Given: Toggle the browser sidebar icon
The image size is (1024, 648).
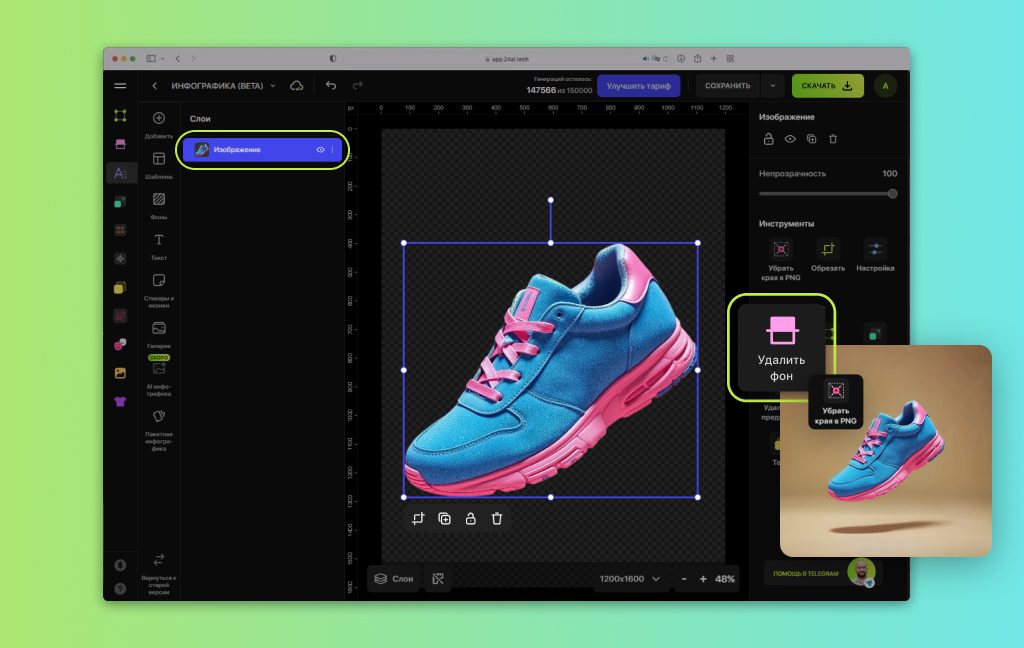Looking at the screenshot, I should tap(151, 59).
